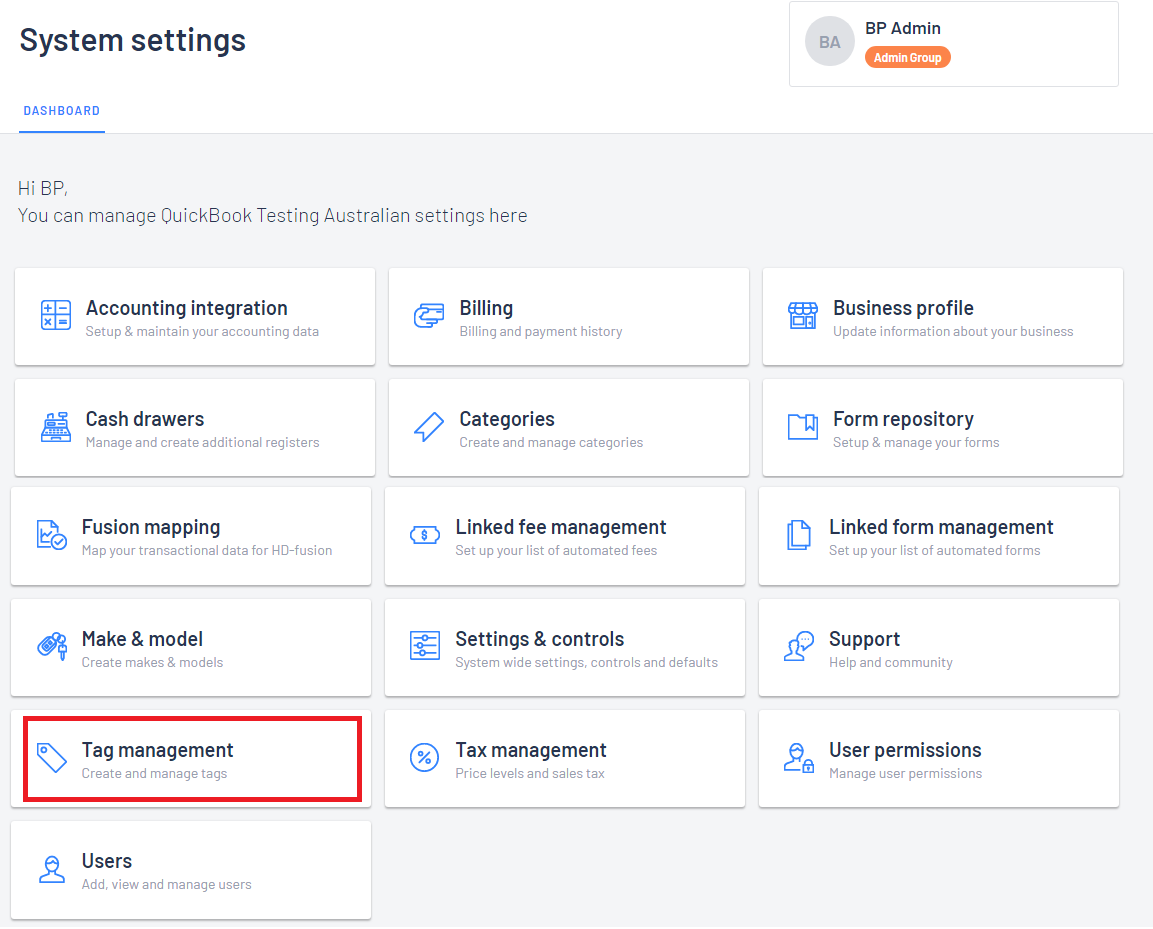Click the BP Admin user name
Image resolution: width=1153 pixels, height=929 pixels.
[x=903, y=28]
